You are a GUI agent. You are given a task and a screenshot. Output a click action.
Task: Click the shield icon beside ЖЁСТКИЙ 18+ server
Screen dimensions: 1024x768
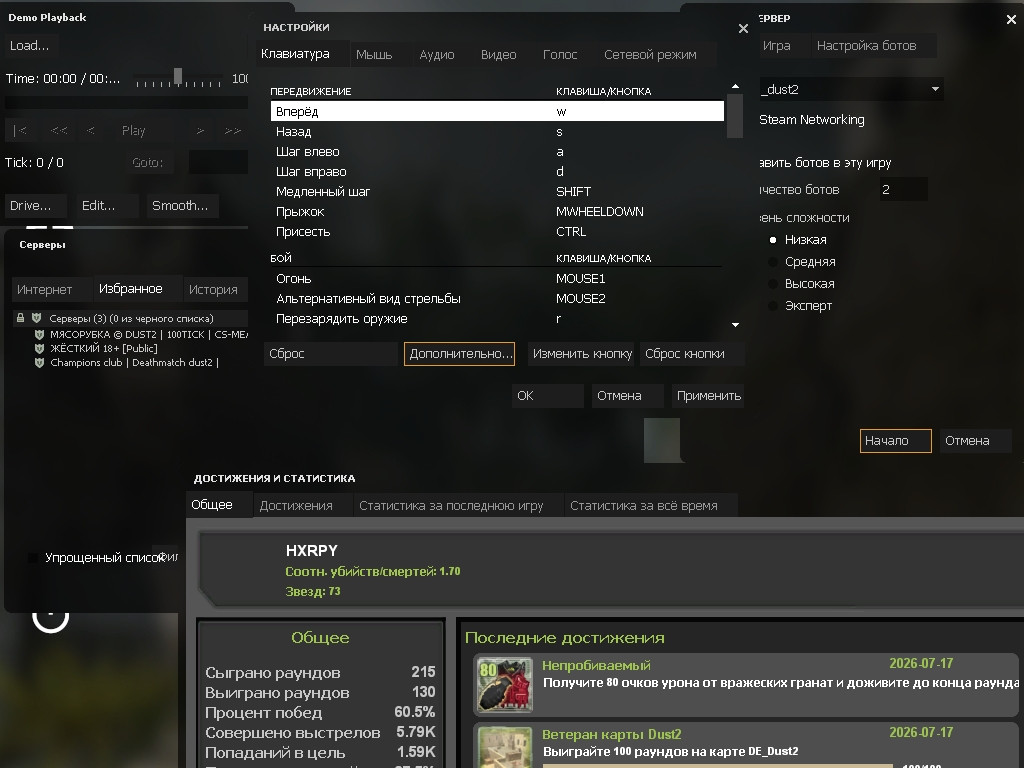click(39, 349)
